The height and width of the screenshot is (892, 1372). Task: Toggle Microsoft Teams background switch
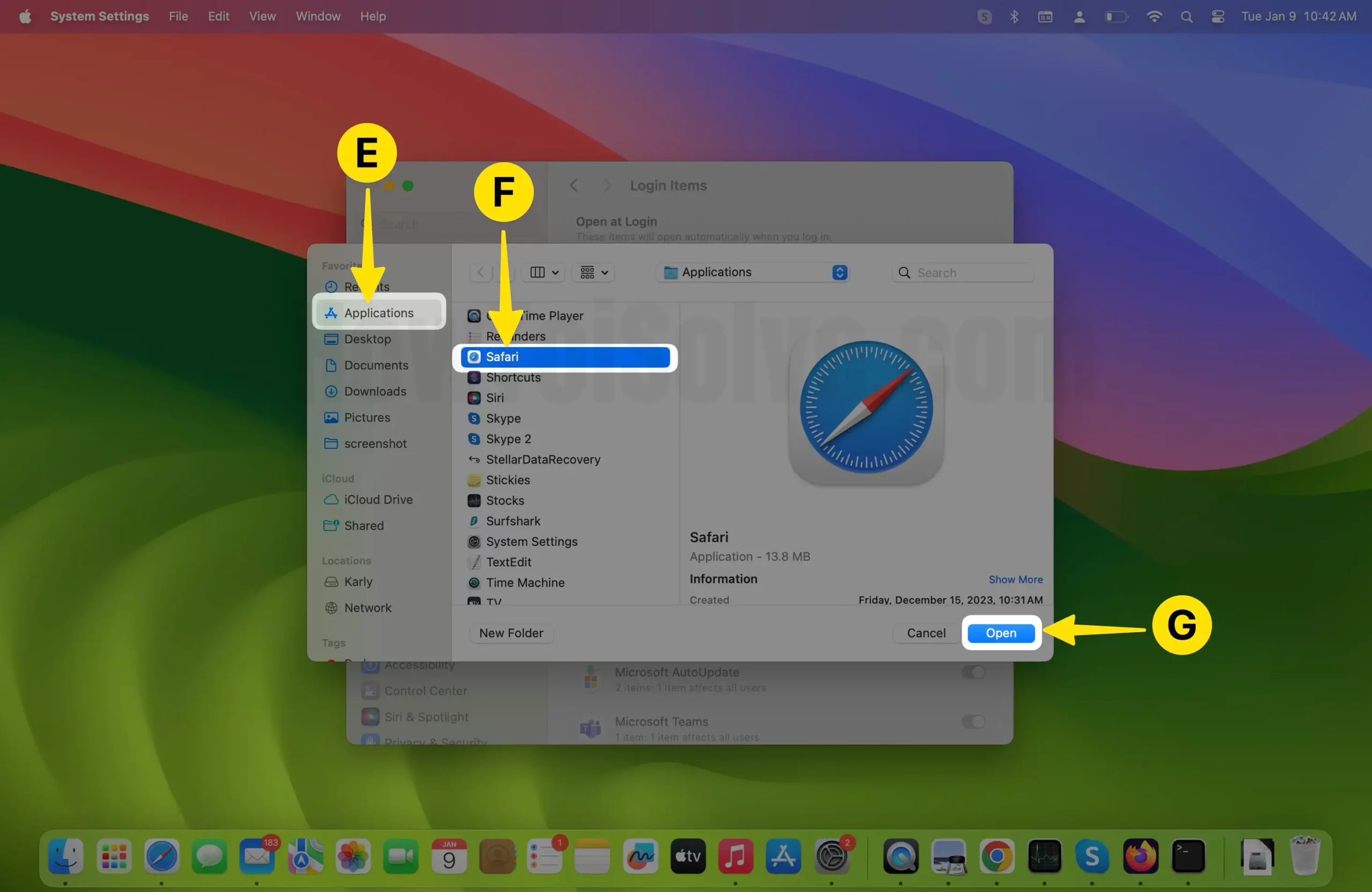pyautogui.click(x=973, y=722)
